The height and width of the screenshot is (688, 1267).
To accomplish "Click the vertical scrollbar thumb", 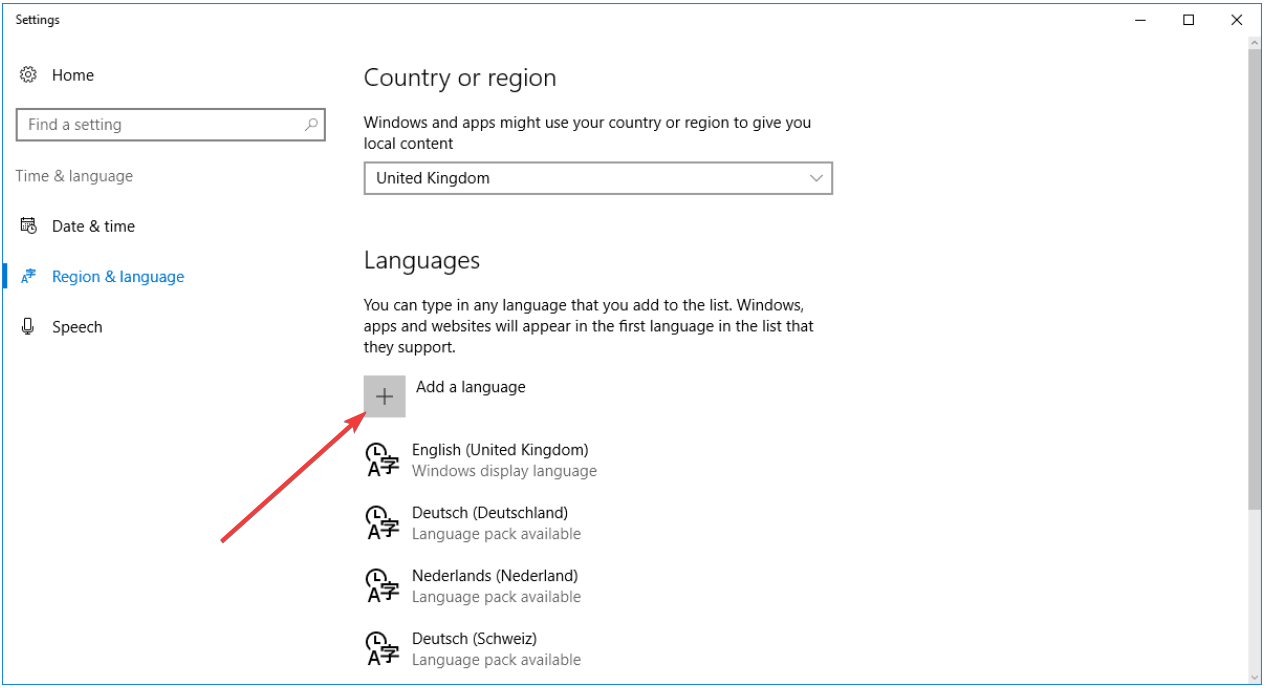I will [1255, 279].
